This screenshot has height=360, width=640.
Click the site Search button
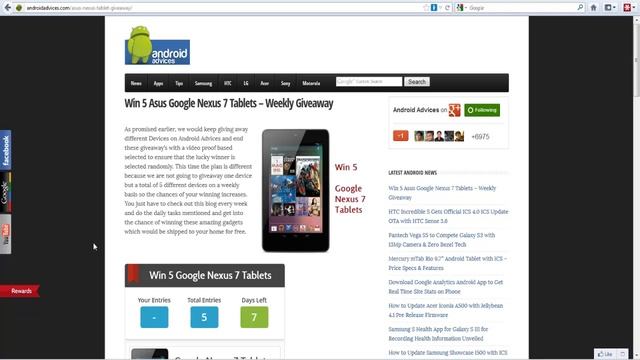[x=417, y=82]
